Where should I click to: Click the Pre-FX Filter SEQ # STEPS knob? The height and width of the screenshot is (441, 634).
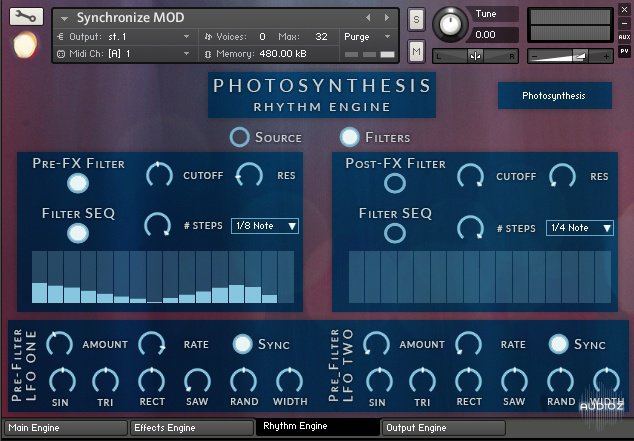(x=157, y=225)
